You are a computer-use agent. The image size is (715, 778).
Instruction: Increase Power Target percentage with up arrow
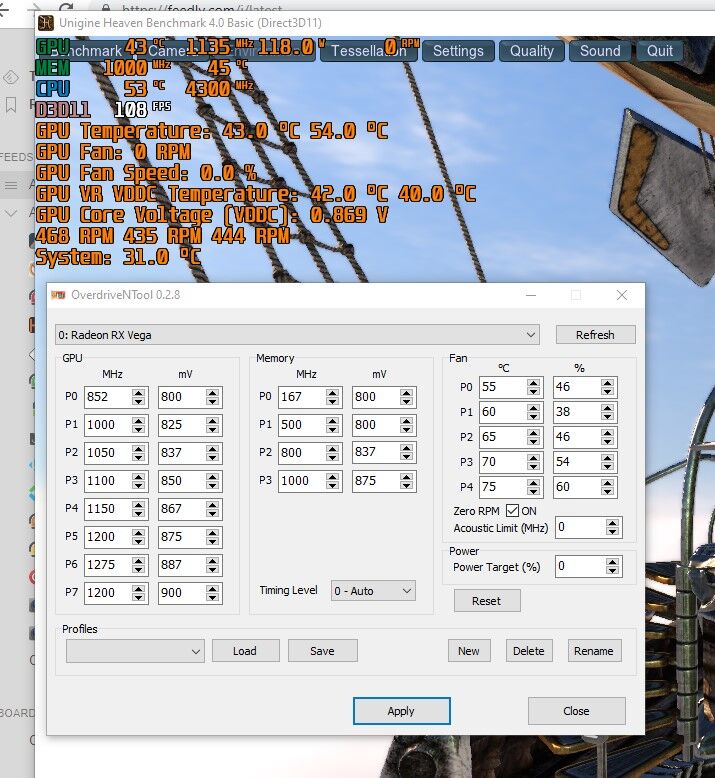[612, 562]
